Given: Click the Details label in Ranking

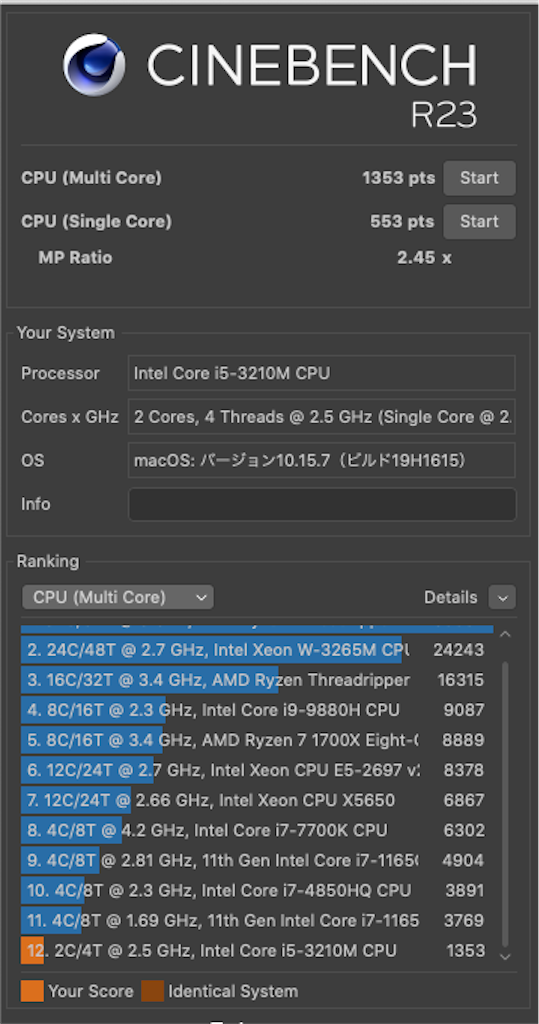Looking at the screenshot, I should coord(451,597).
